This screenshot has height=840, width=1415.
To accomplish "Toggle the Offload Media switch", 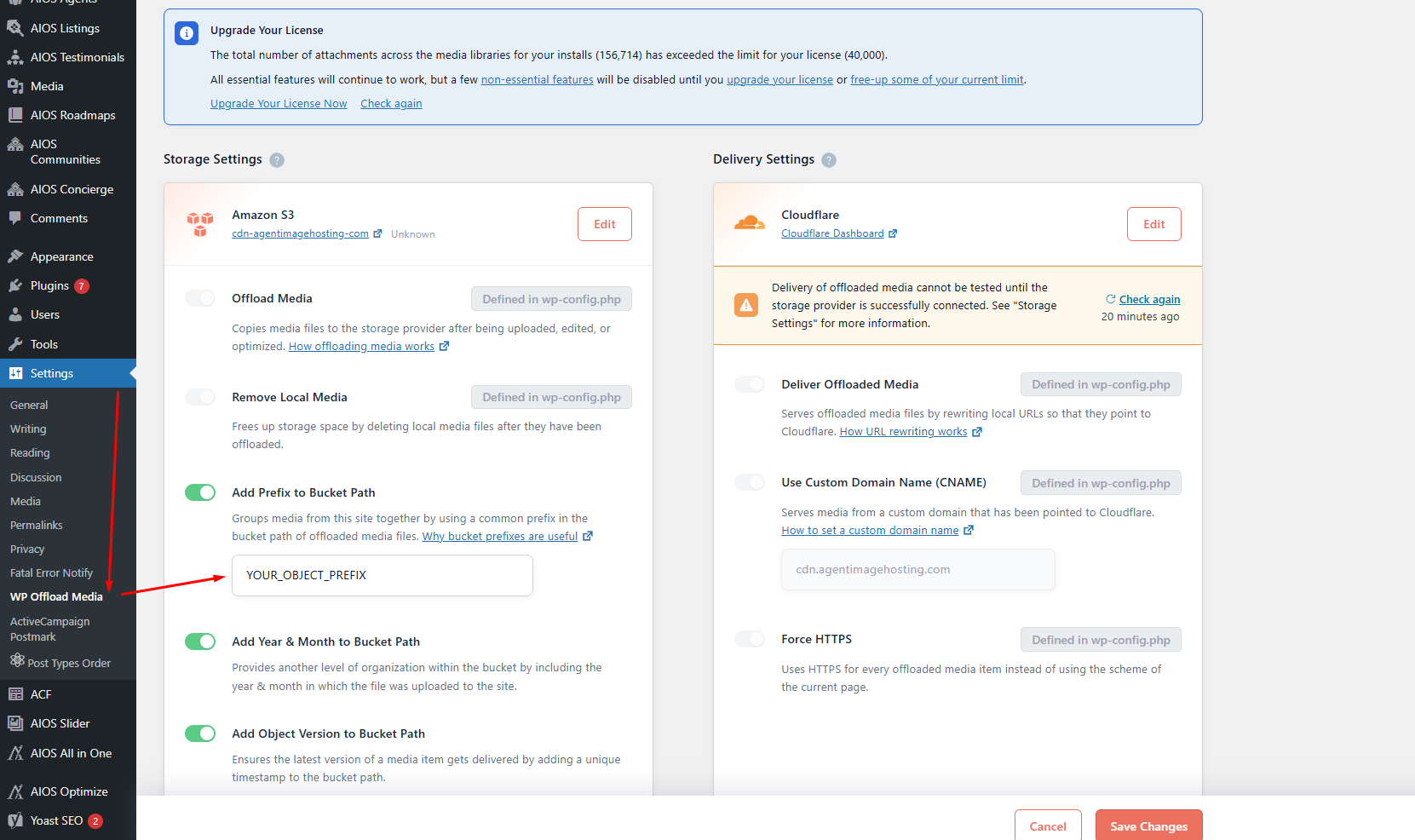I will 200,298.
